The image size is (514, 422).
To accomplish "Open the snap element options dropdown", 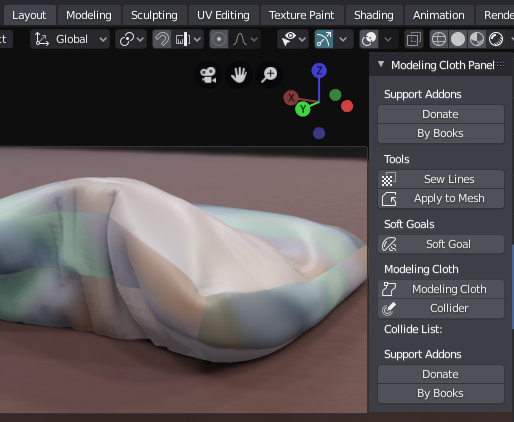I will [x=188, y=39].
